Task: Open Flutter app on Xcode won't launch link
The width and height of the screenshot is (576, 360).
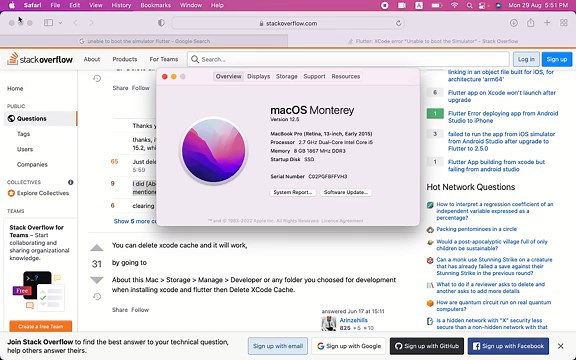Action: coord(502,96)
